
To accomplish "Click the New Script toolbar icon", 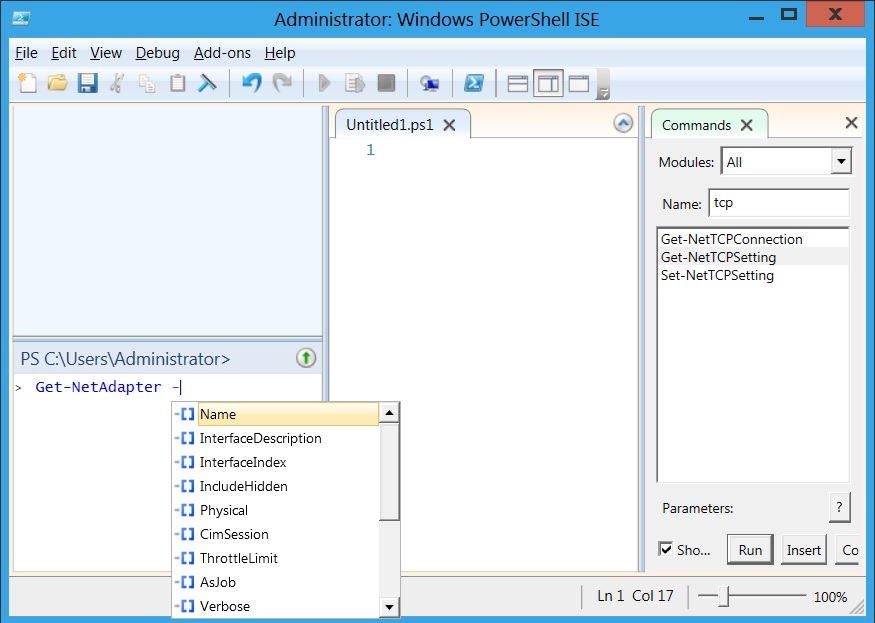I will (27, 84).
